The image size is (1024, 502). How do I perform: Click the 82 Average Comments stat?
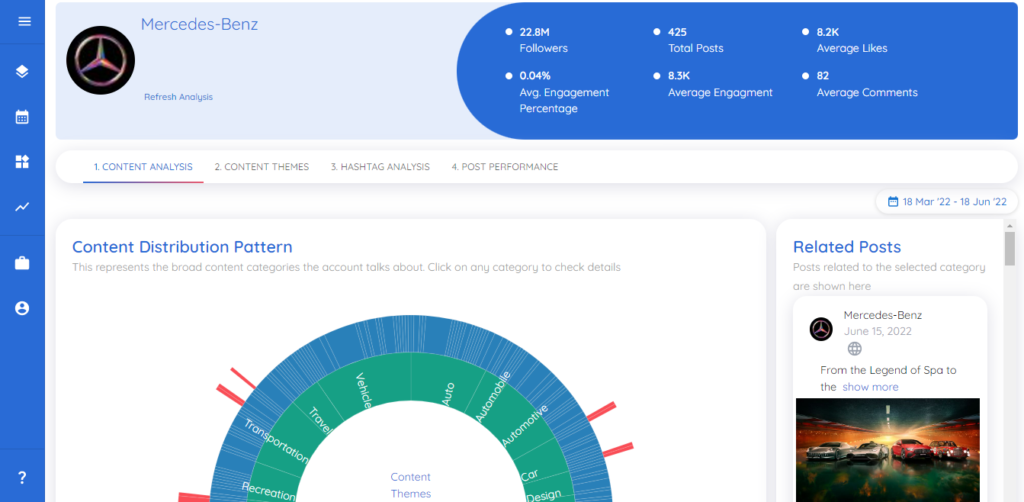tap(867, 84)
